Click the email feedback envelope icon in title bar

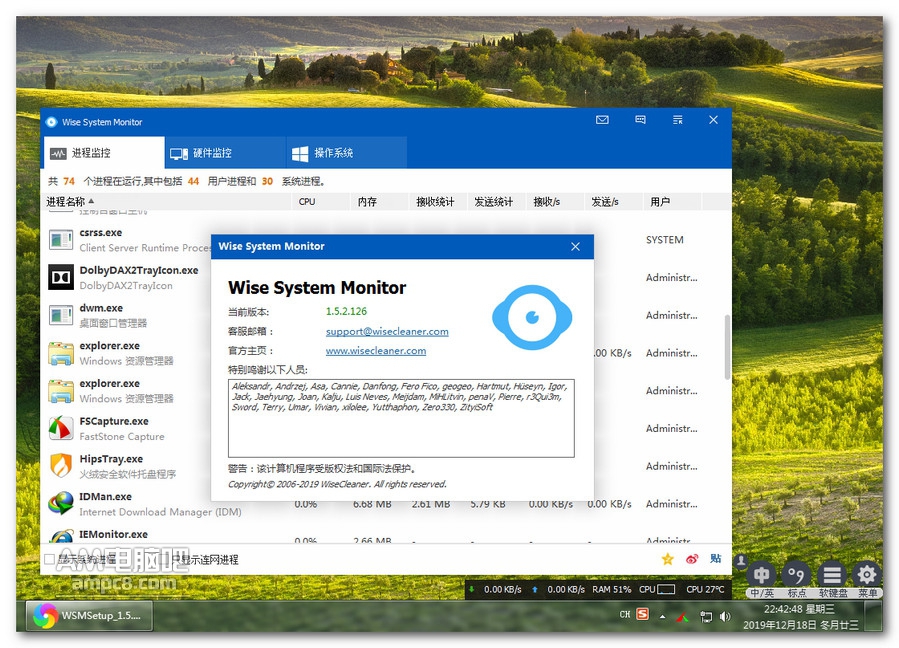click(602, 120)
